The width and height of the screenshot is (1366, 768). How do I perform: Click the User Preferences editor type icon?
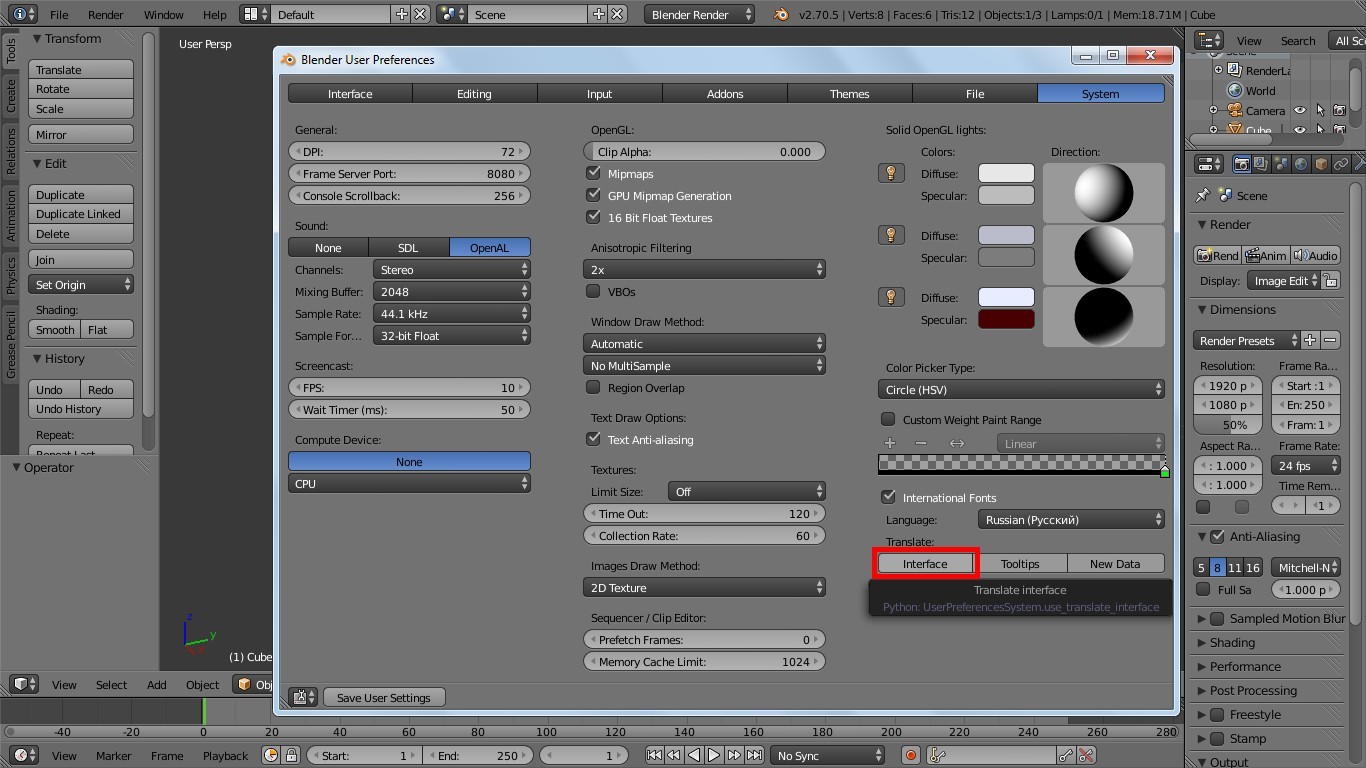tap(304, 697)
